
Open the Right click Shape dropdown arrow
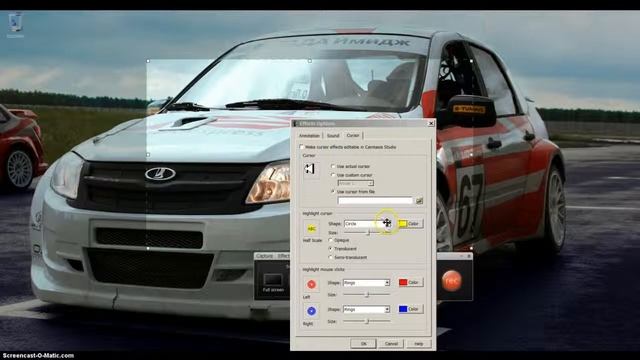pos(387,309)
